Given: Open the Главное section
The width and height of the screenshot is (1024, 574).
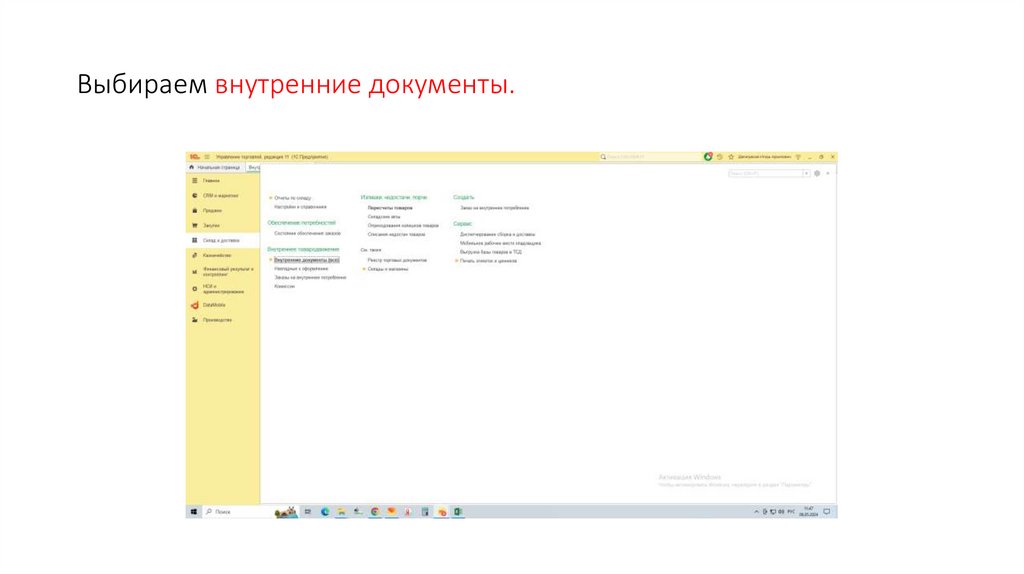Looking at the screenshot, I should tap(211, 180).
